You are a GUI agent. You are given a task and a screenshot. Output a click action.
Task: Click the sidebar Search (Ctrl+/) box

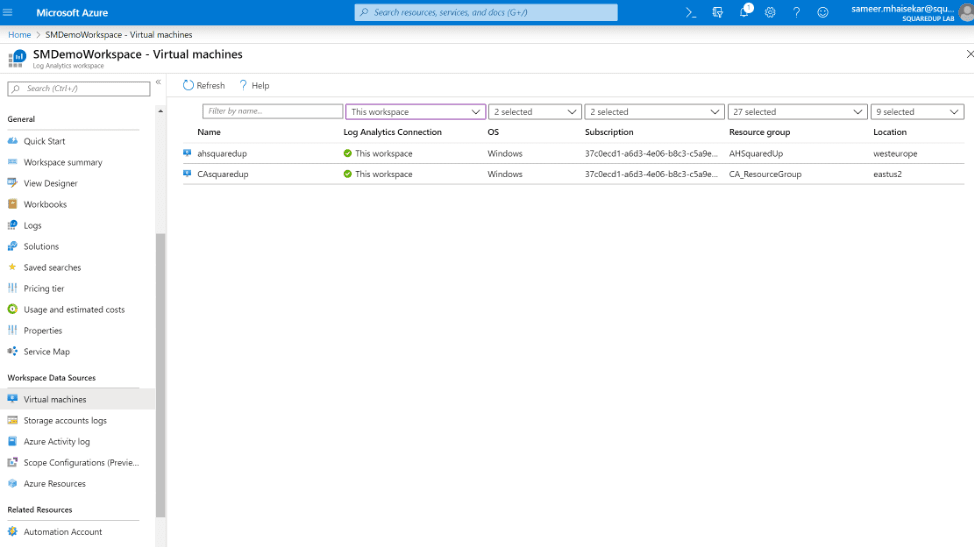click(79, 89)
